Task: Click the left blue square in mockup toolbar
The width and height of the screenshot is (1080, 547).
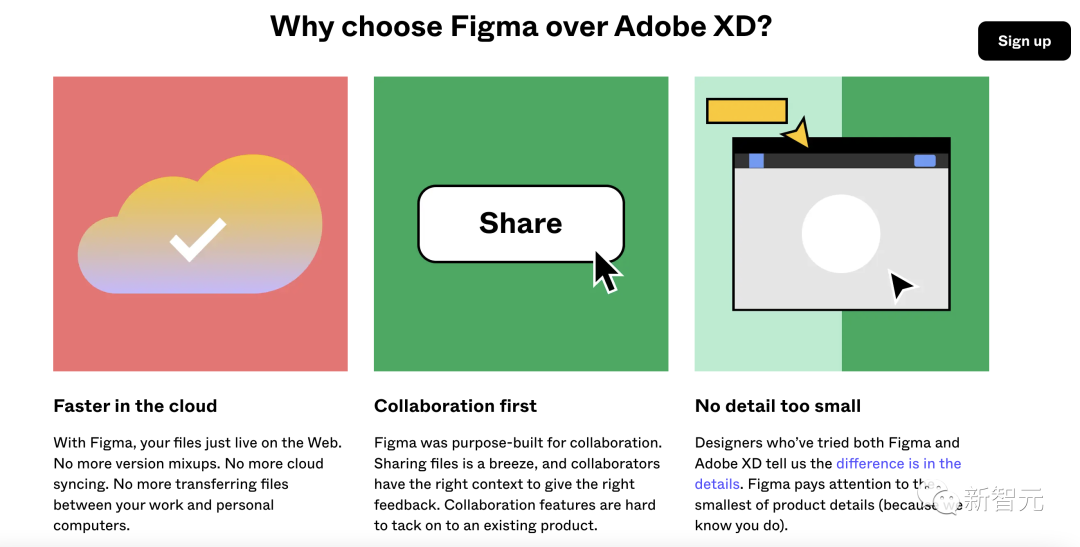Action: [x=756, y=161]
